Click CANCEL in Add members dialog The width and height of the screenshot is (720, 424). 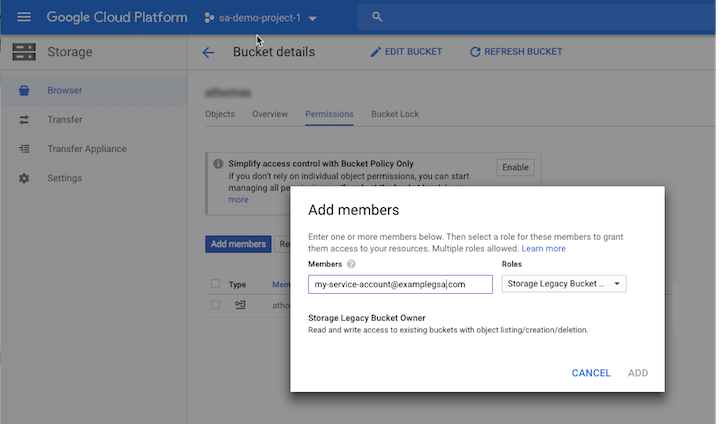click(x=591, y=373)
